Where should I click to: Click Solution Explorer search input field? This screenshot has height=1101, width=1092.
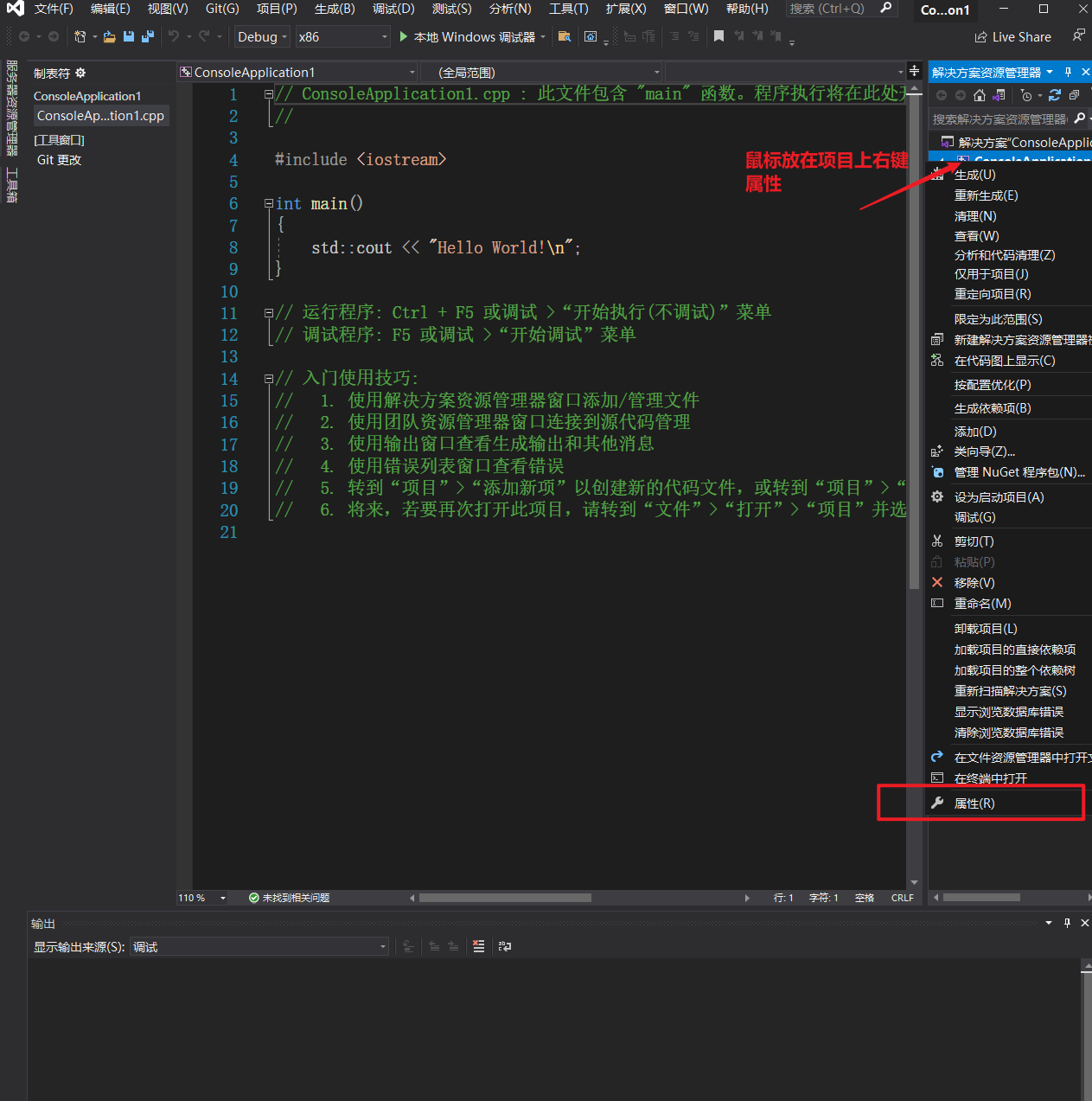click(x=999, y=118)
